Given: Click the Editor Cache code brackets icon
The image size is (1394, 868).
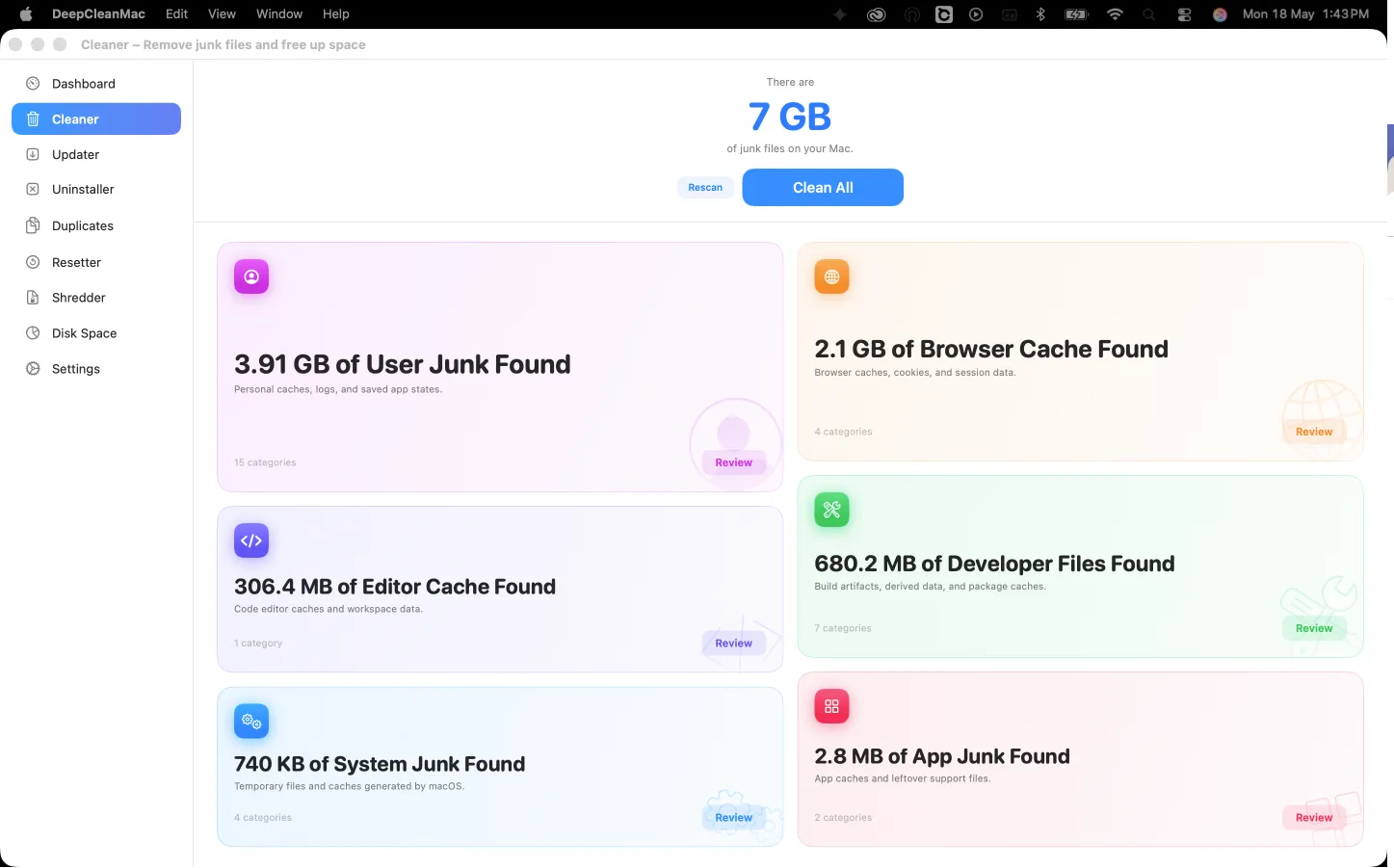Looking at the screenshot, I should point(251,540).
